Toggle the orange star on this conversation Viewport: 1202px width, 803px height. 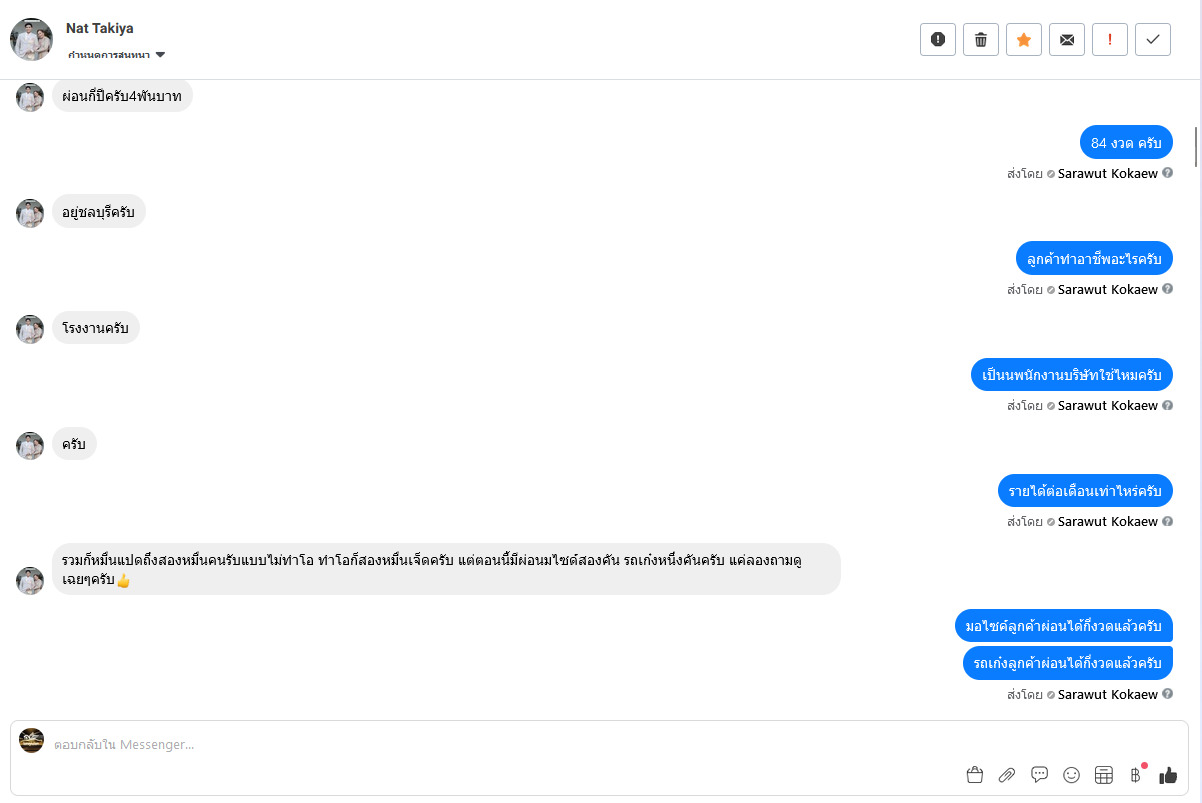(x=1024, y=39)
